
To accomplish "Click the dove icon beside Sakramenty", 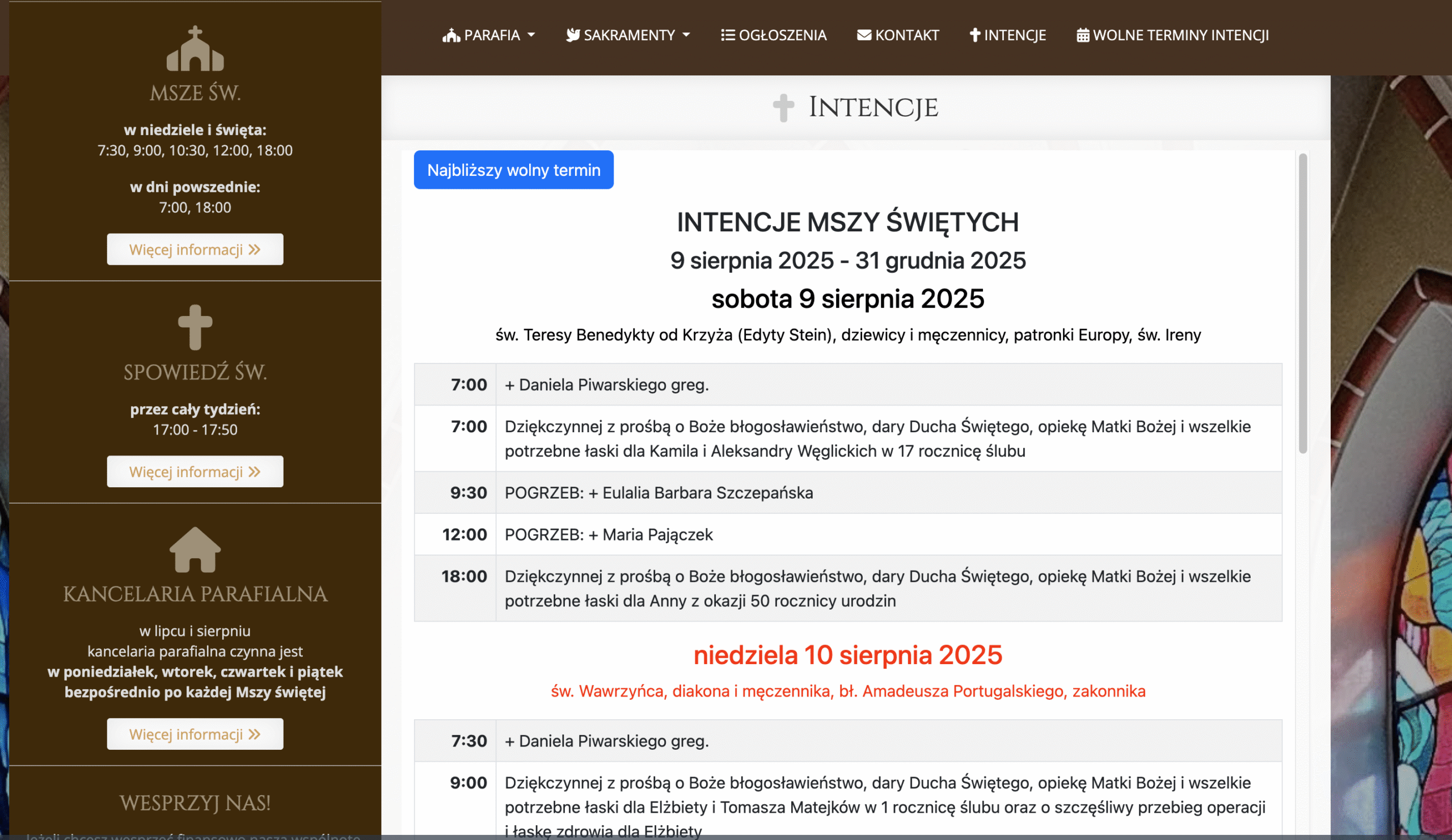I will (573, 35).
